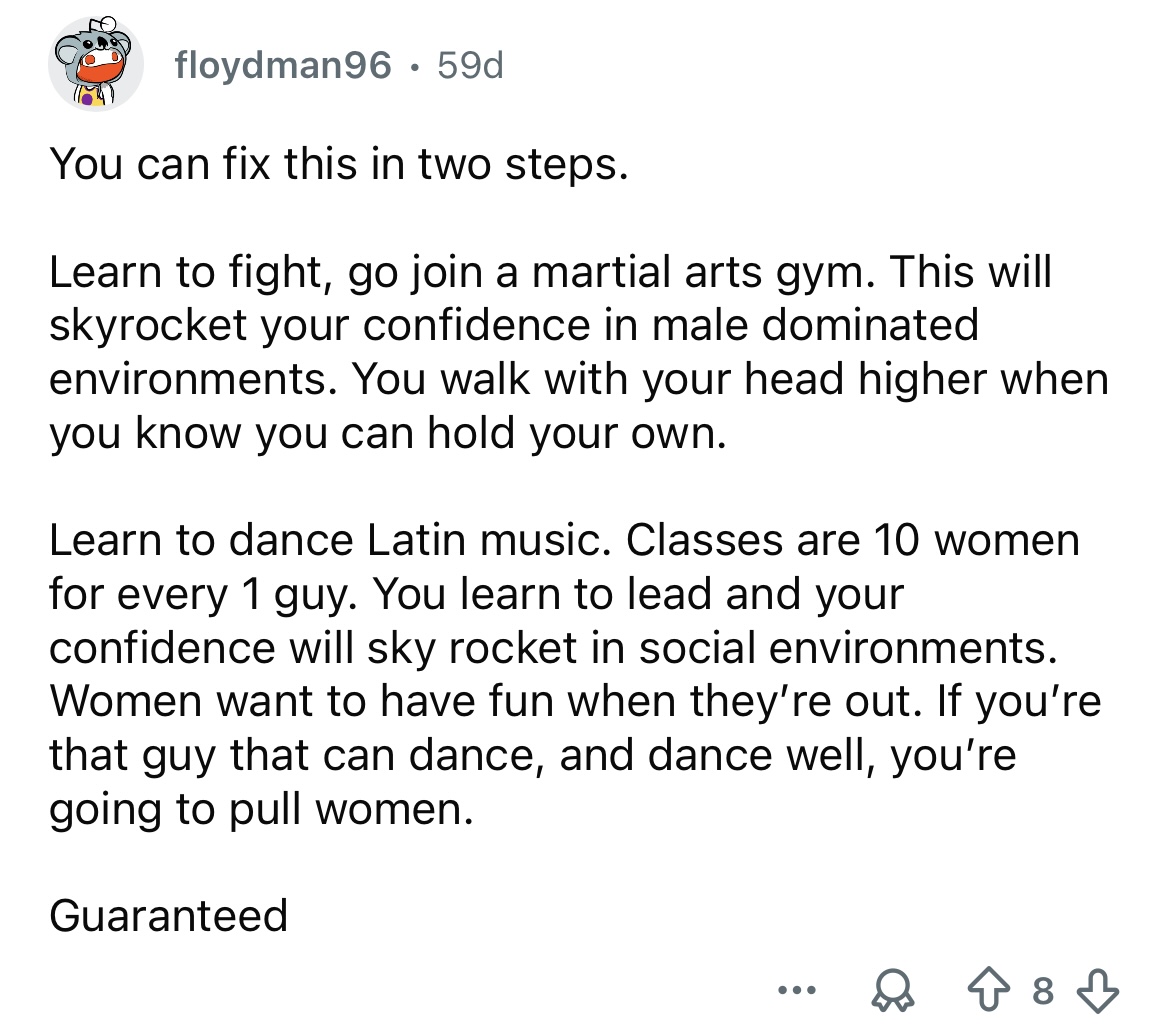The image size is (1170, 1024).
Task: Click the sentence 'You can fix this in two steps.'
Action: click(x=339, y=163)
